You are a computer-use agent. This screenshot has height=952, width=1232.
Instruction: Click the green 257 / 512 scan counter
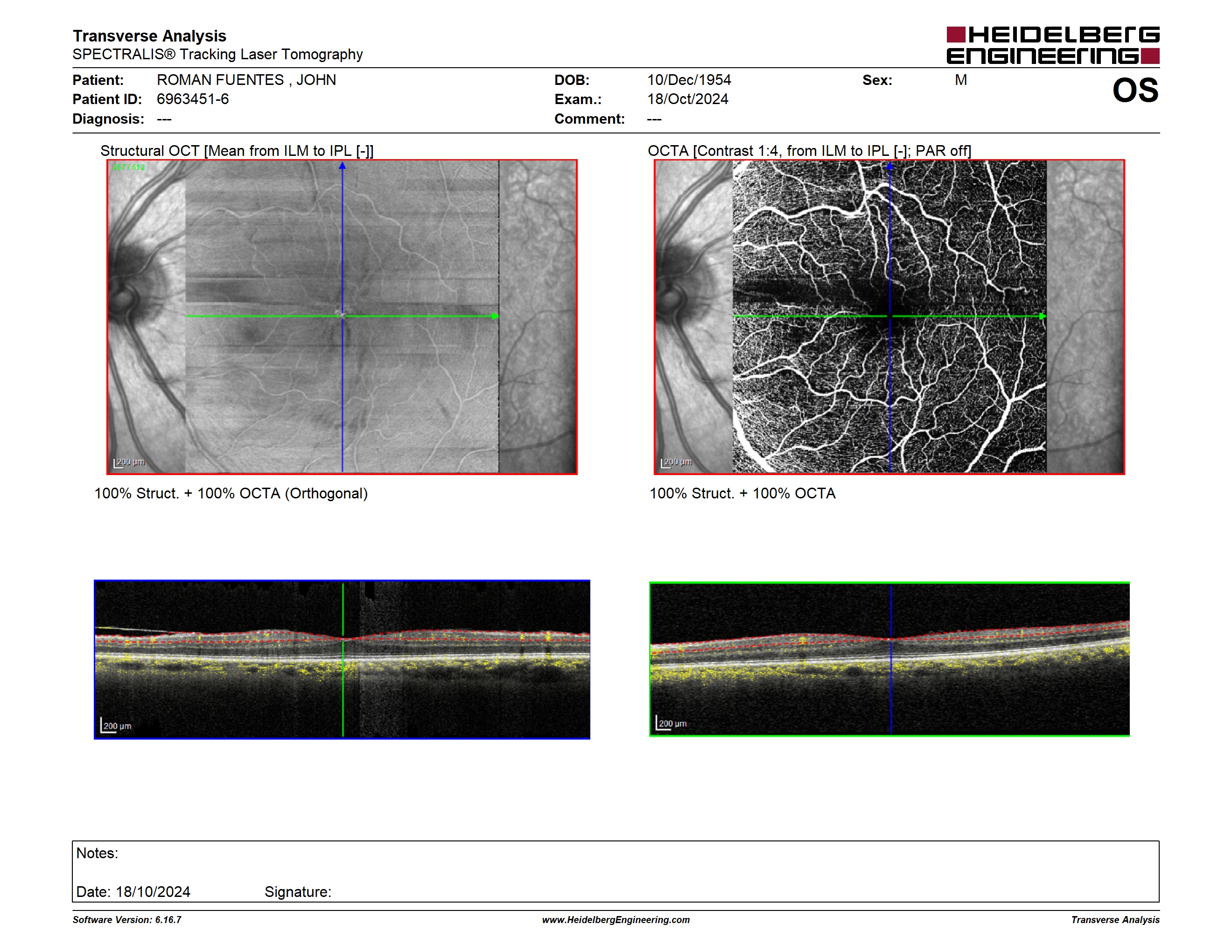(129, 168)
